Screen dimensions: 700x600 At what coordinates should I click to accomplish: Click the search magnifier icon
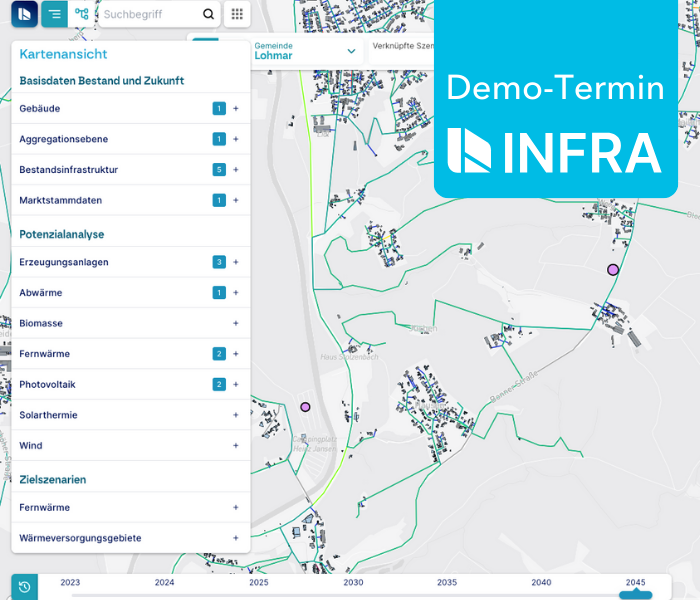tap(208, 14)
